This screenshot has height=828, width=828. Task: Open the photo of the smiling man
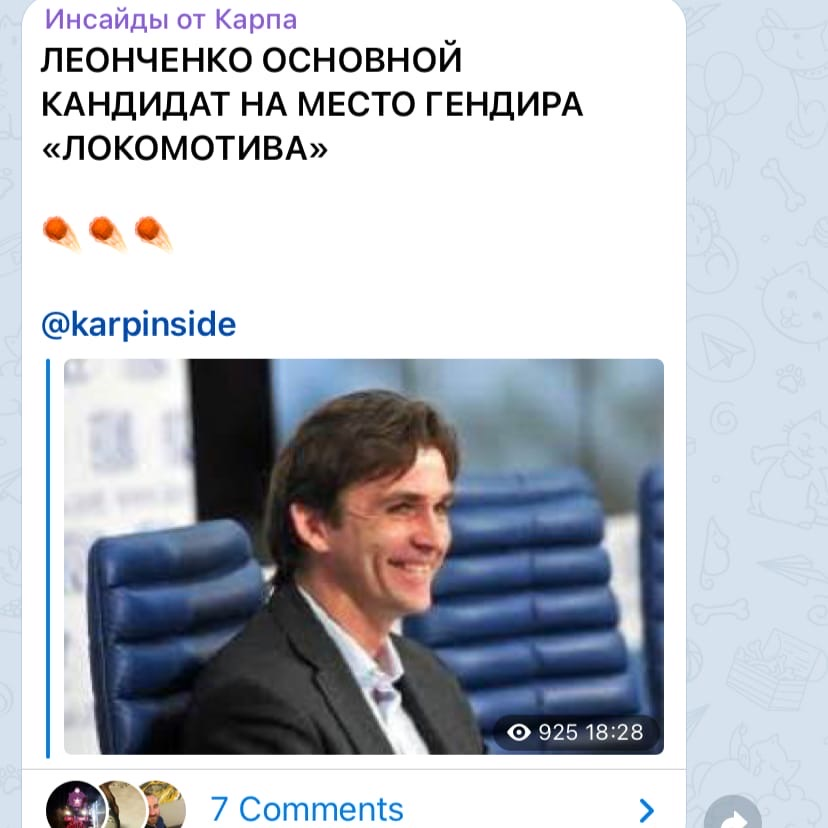[364, 557]
